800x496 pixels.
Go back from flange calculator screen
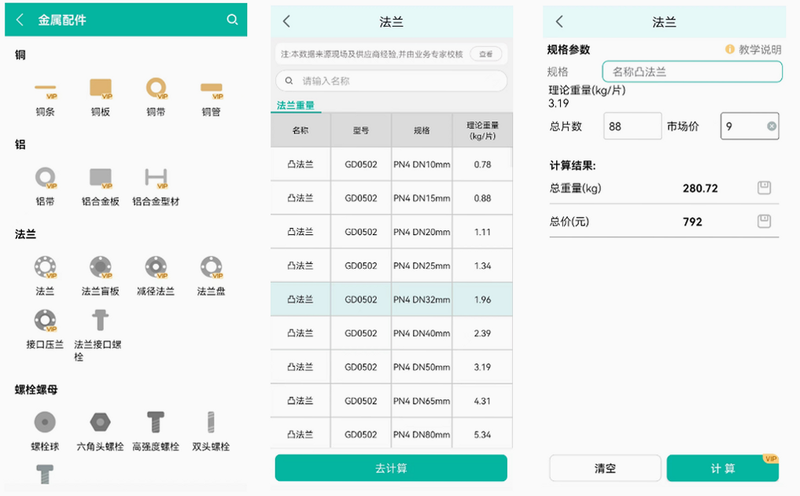pos(560,21)
